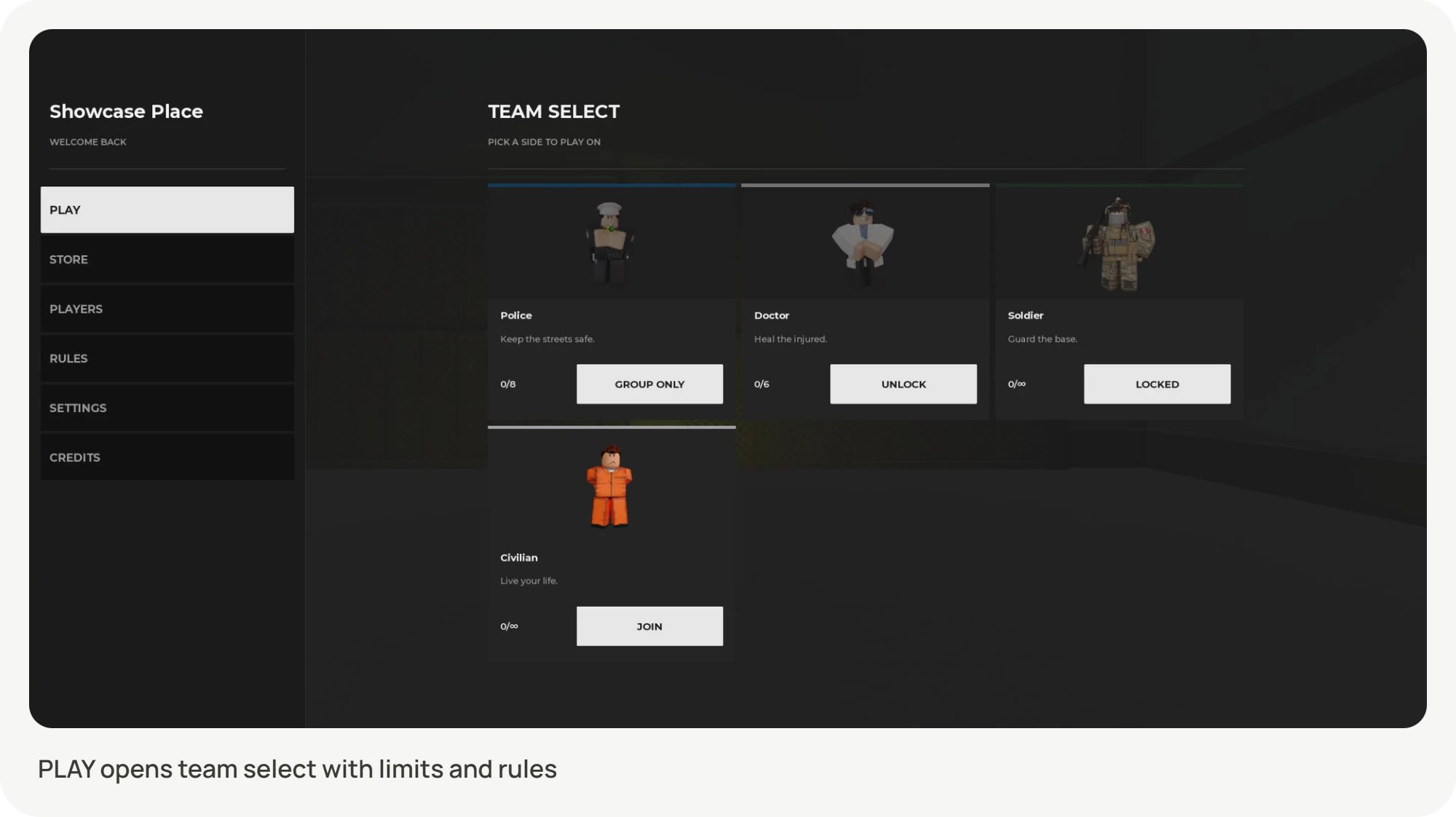Click UNLOCK on the Doctor team
Image resolution: width=1456 pixels, height=817 pixels.
click(903, 384)
